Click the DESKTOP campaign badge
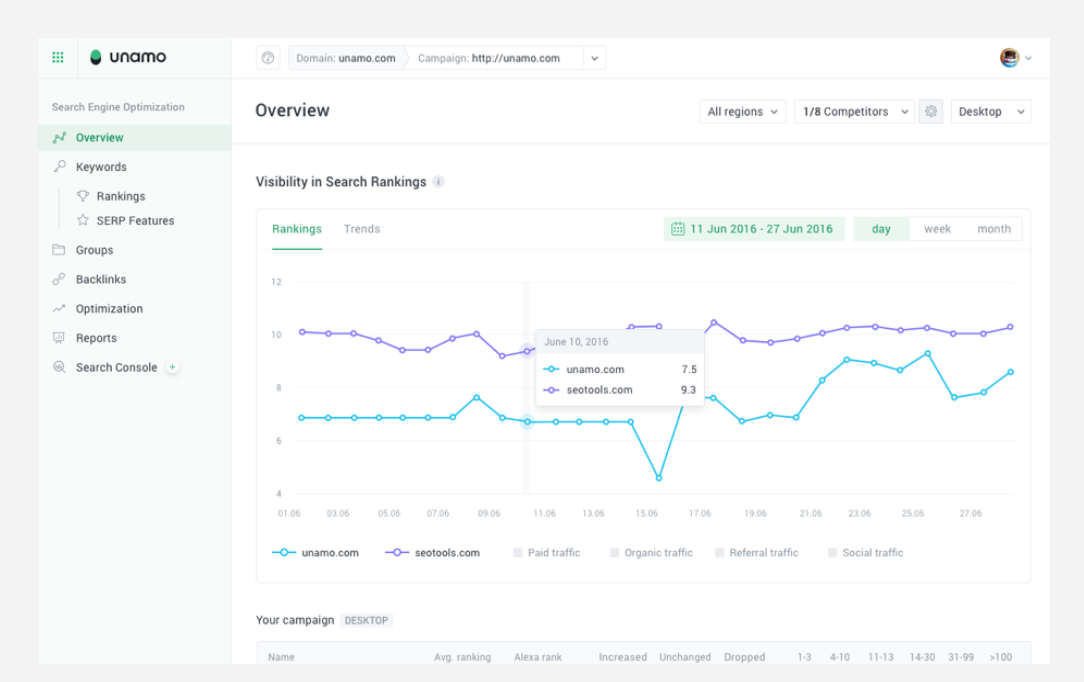 point(366,621)
